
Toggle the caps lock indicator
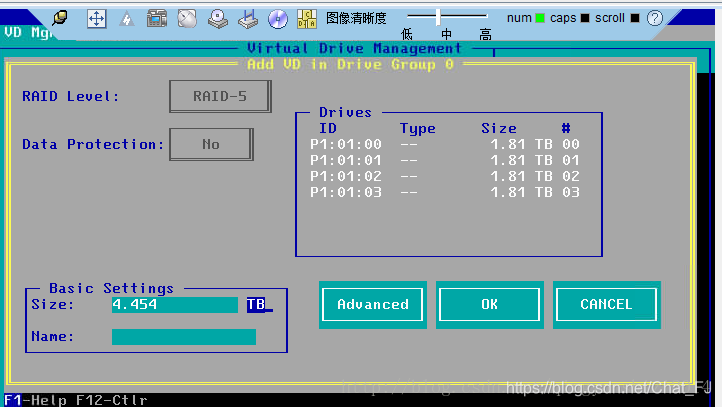pos(585,18)
